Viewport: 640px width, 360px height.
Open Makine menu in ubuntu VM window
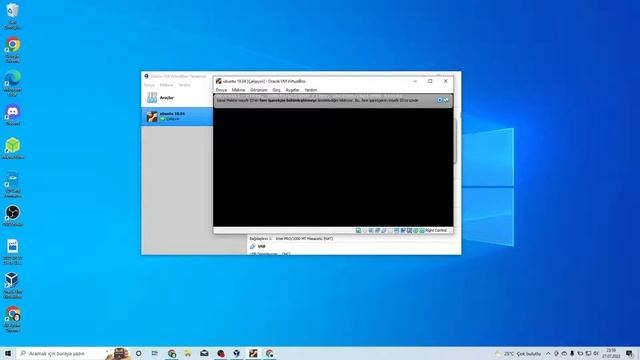[238, 90]
